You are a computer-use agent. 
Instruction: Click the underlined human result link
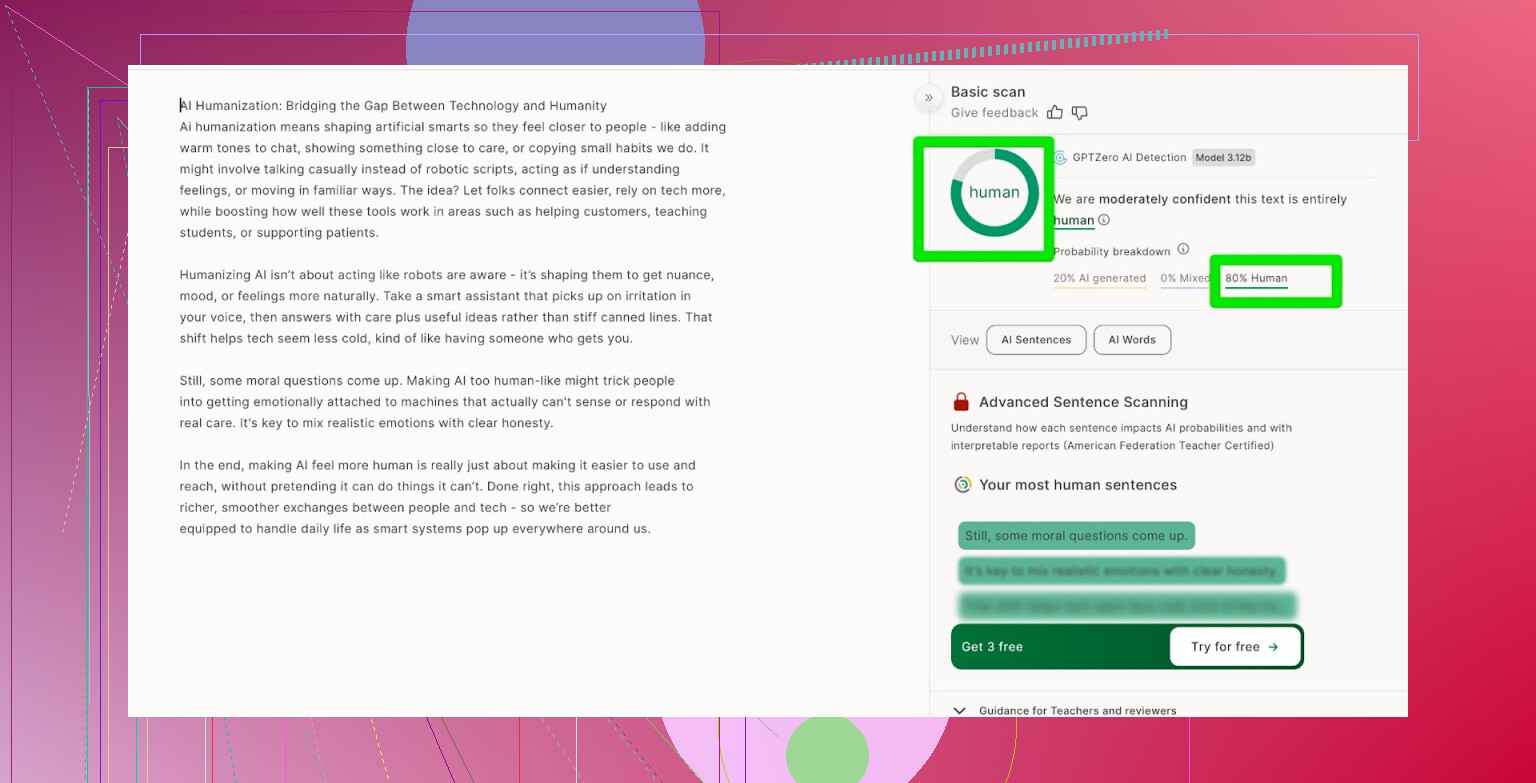point(1073,220)
